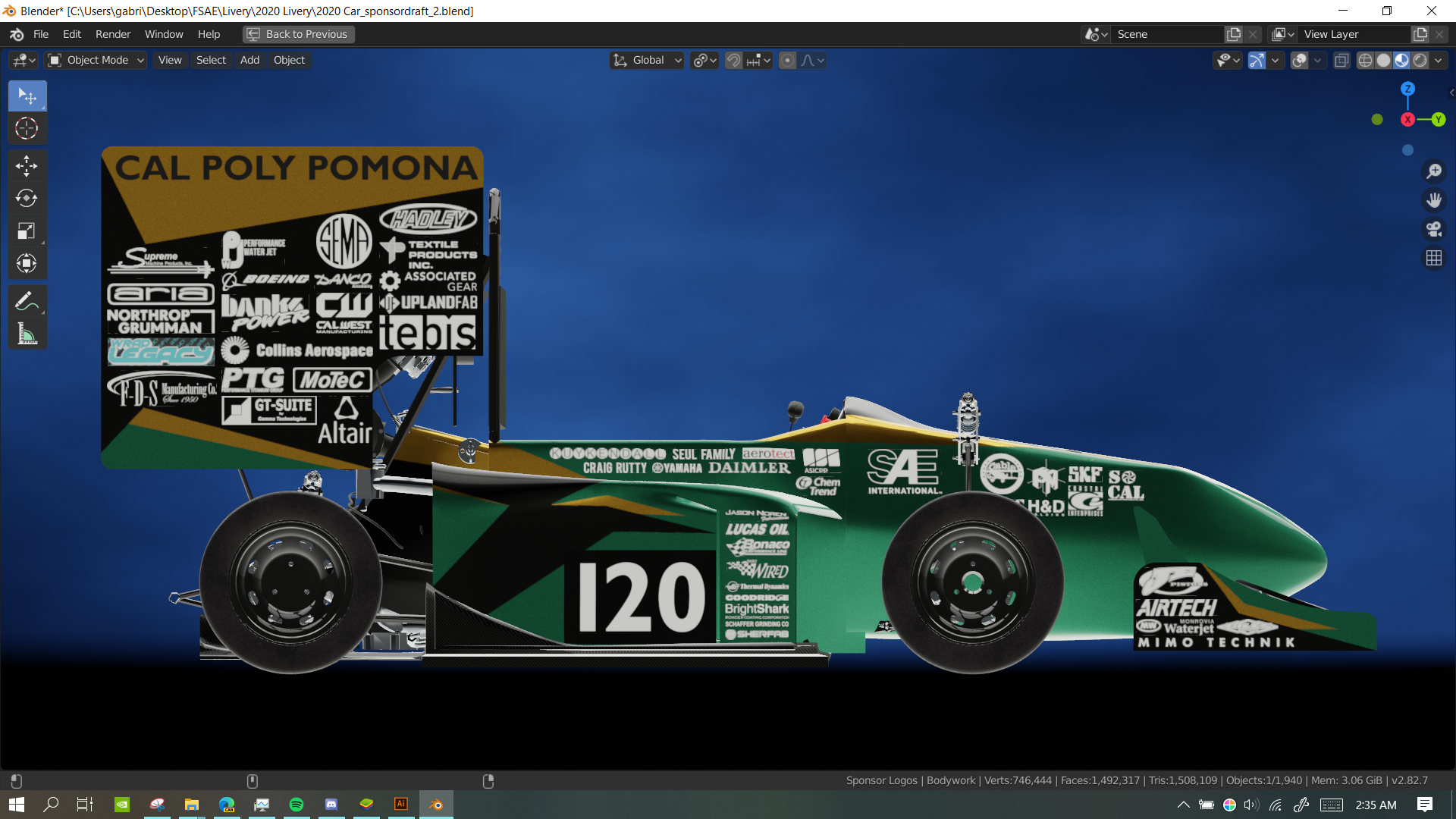Switch to material preview shading
This screenshot has height=819, width=1456.
click(1401, 61)
